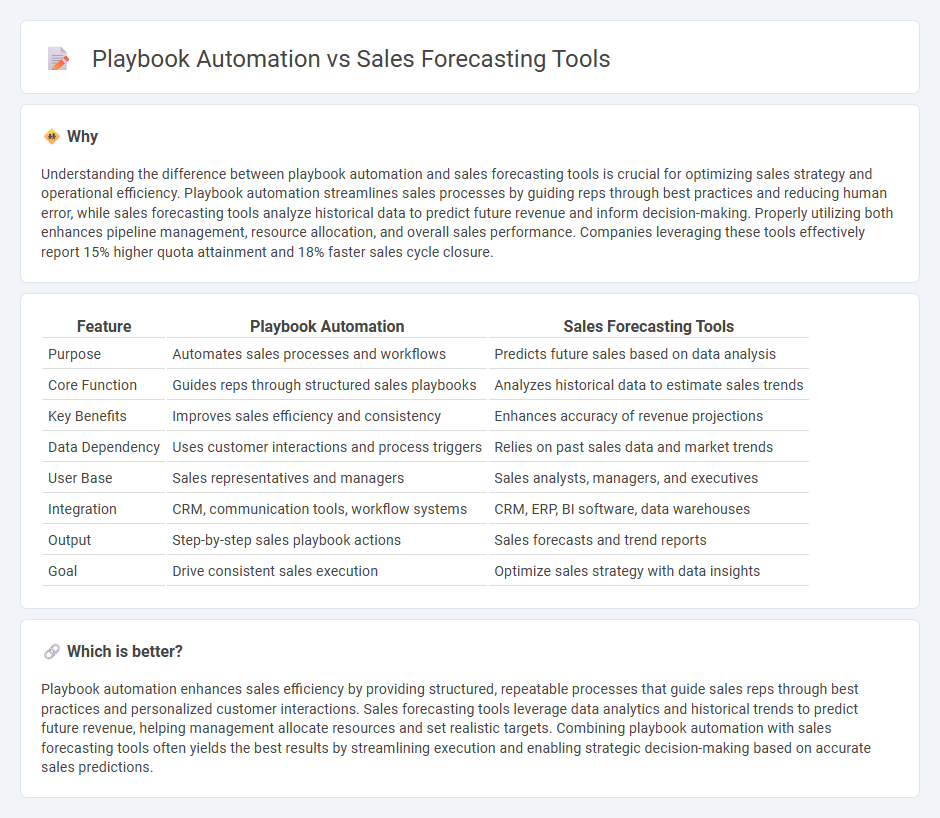This screenshot has height=818, width=940.
Task: Click the paragraph beginning Playbook automation enhances sales efficiency
Action: point(456,728)
